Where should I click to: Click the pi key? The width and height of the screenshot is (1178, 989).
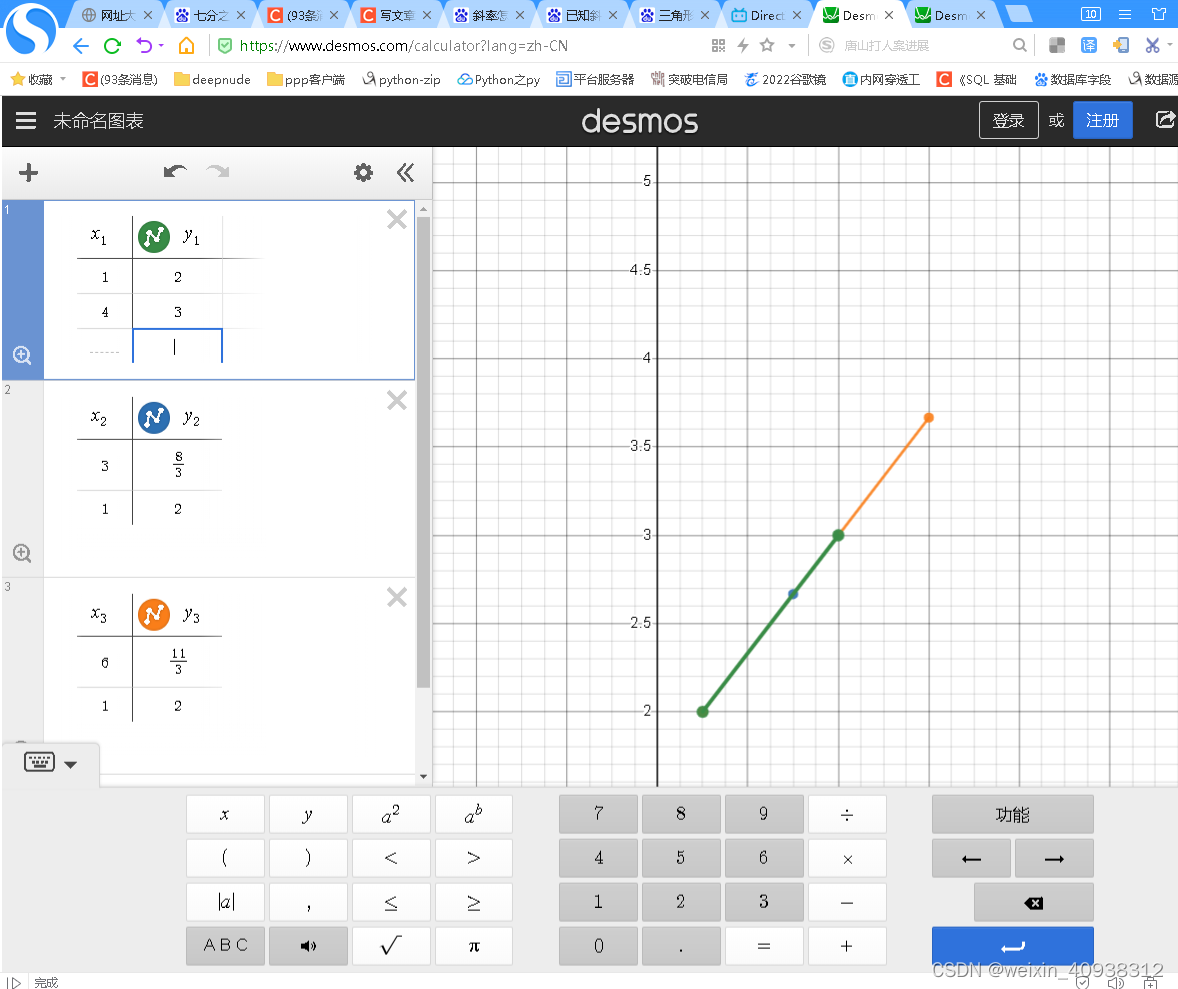coord(473,945)
